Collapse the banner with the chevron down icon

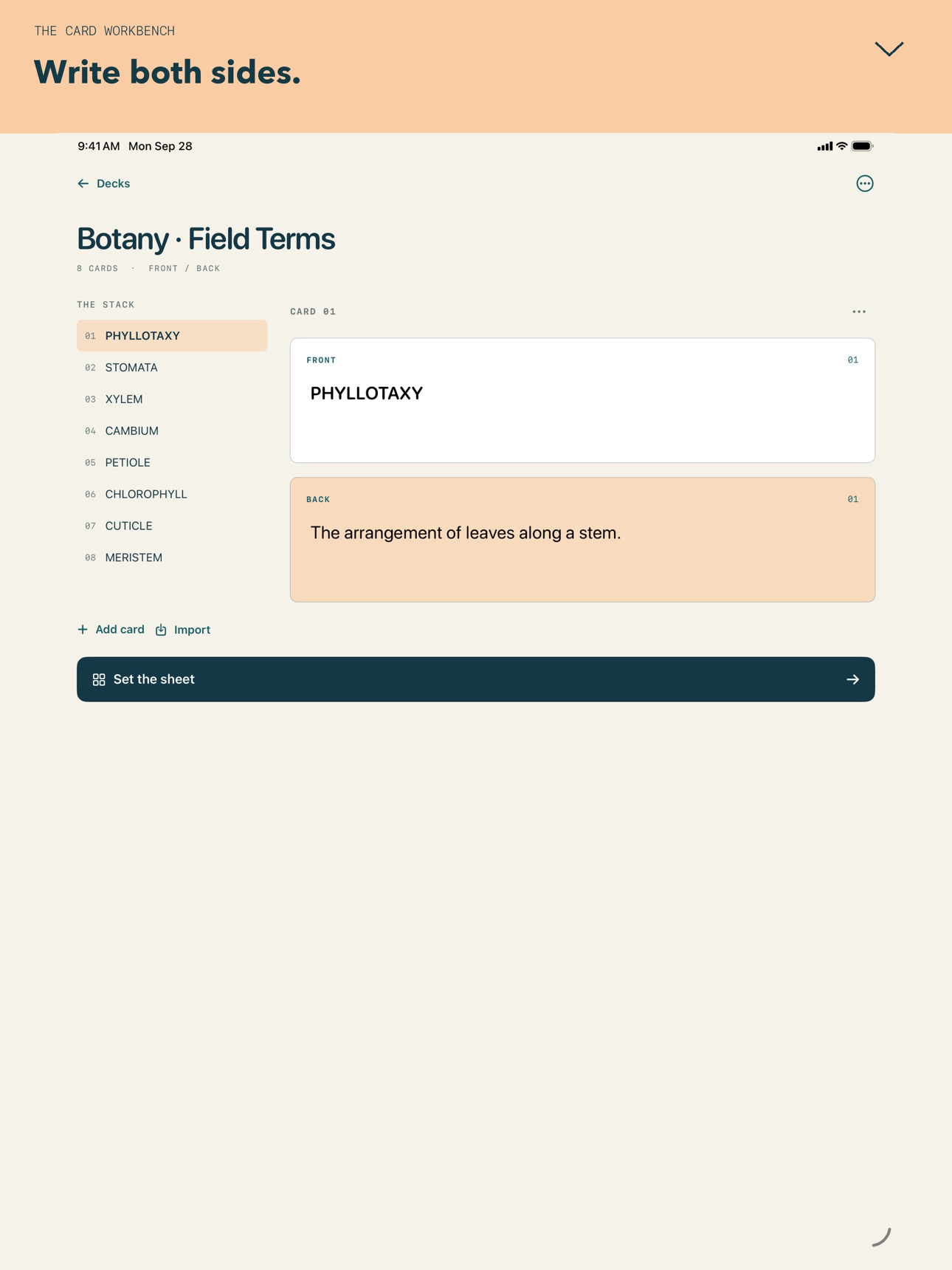pyautogui.click(x=889, y=49)
